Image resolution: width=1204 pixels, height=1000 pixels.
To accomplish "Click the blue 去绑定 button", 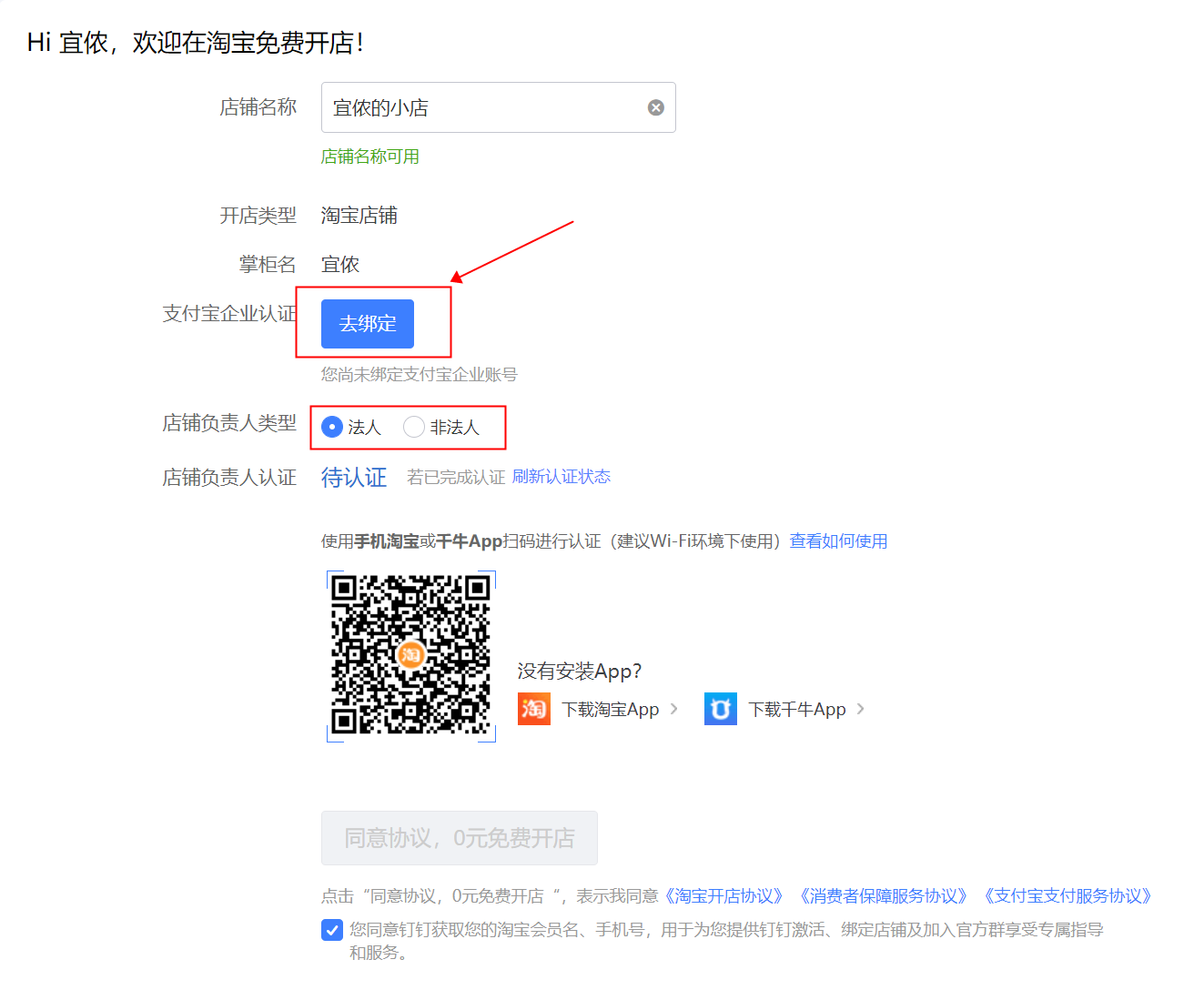I will click(x=368, y=324).
